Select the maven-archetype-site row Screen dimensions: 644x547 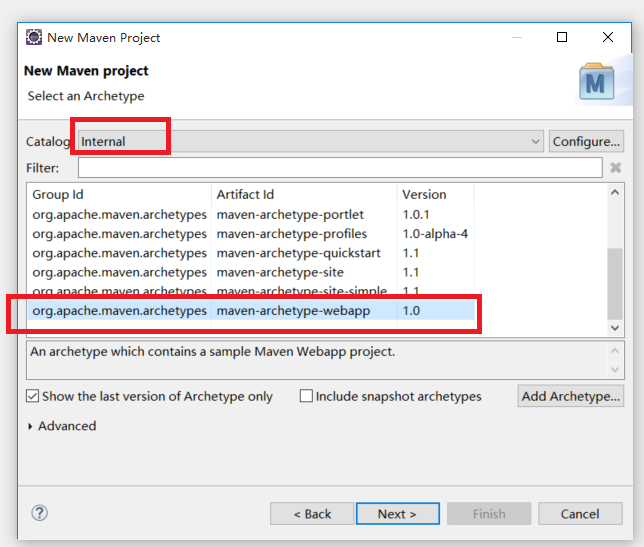pyautogui.click(x=251, y=272)
